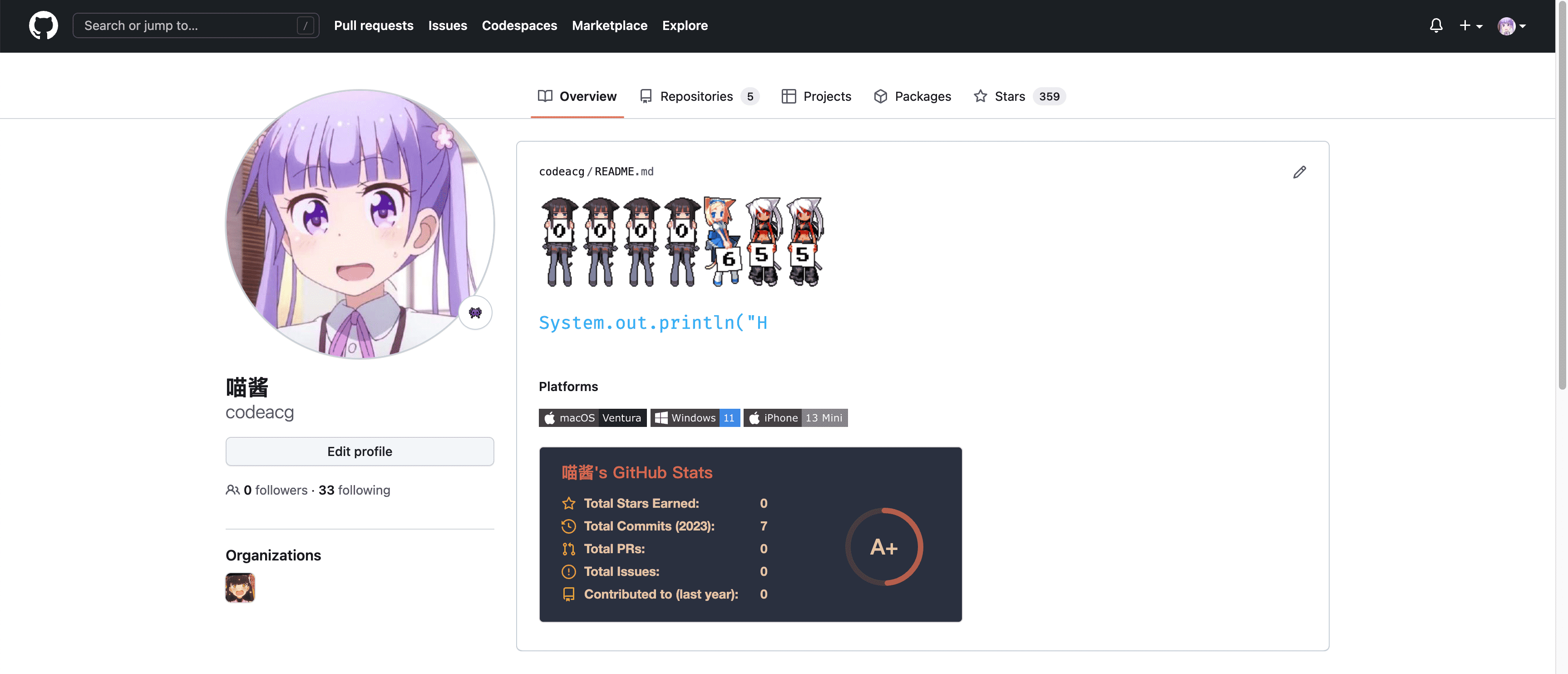This screenshot has height=674, width=1568.
Task: Click the macOS Ventura badge
Action: 592,418
